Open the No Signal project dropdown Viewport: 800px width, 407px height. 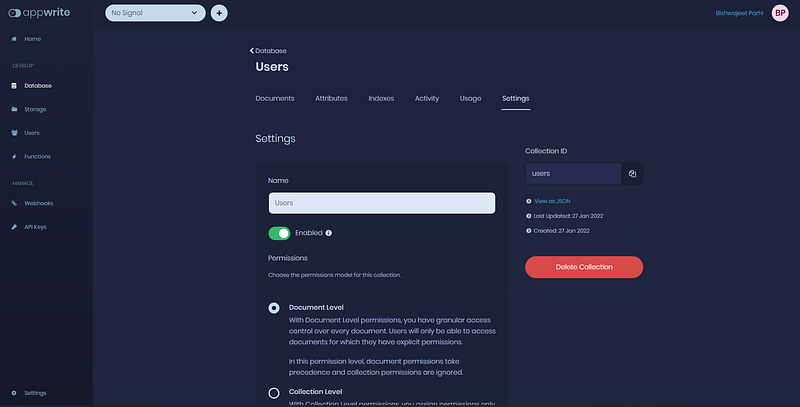pos(155,13)
